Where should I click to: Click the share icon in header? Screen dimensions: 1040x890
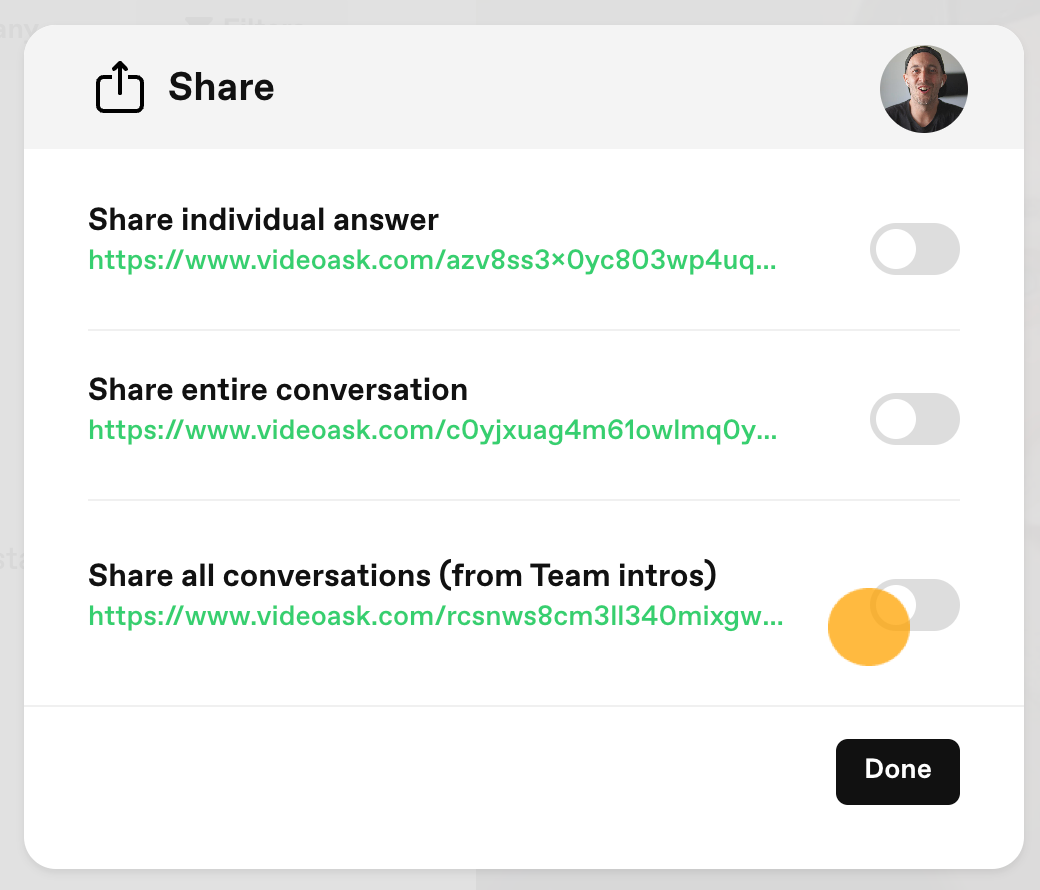tap(119, 87)
